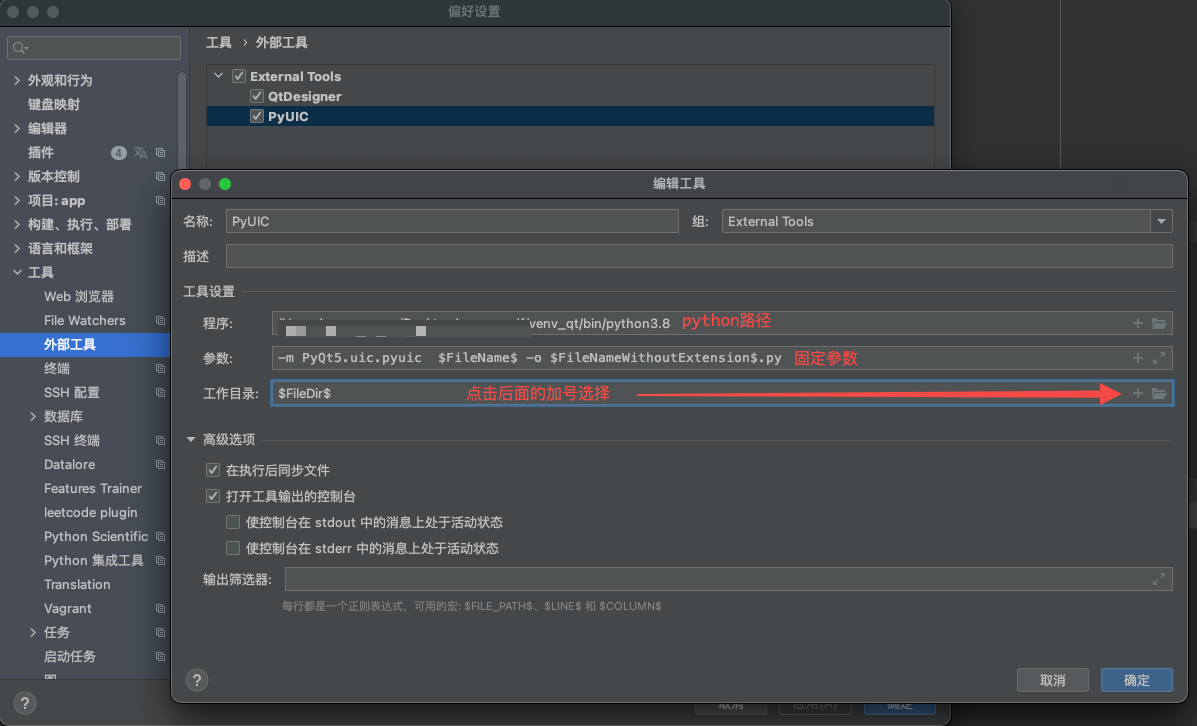Click the project-level icon beside File Watchers
The height and width of the screenshot is (726, 1197).
pyautogui.click(x=160, y=321)
